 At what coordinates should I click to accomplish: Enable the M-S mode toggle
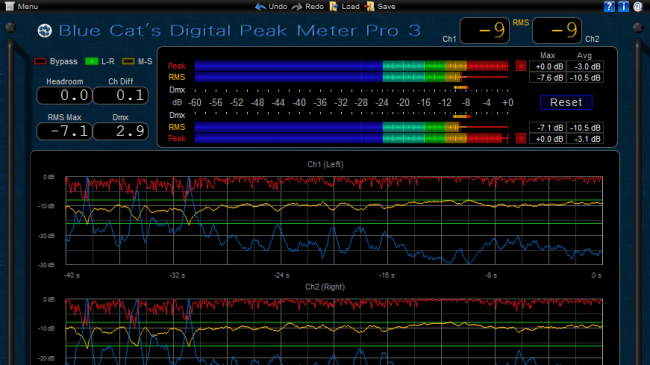128,61
